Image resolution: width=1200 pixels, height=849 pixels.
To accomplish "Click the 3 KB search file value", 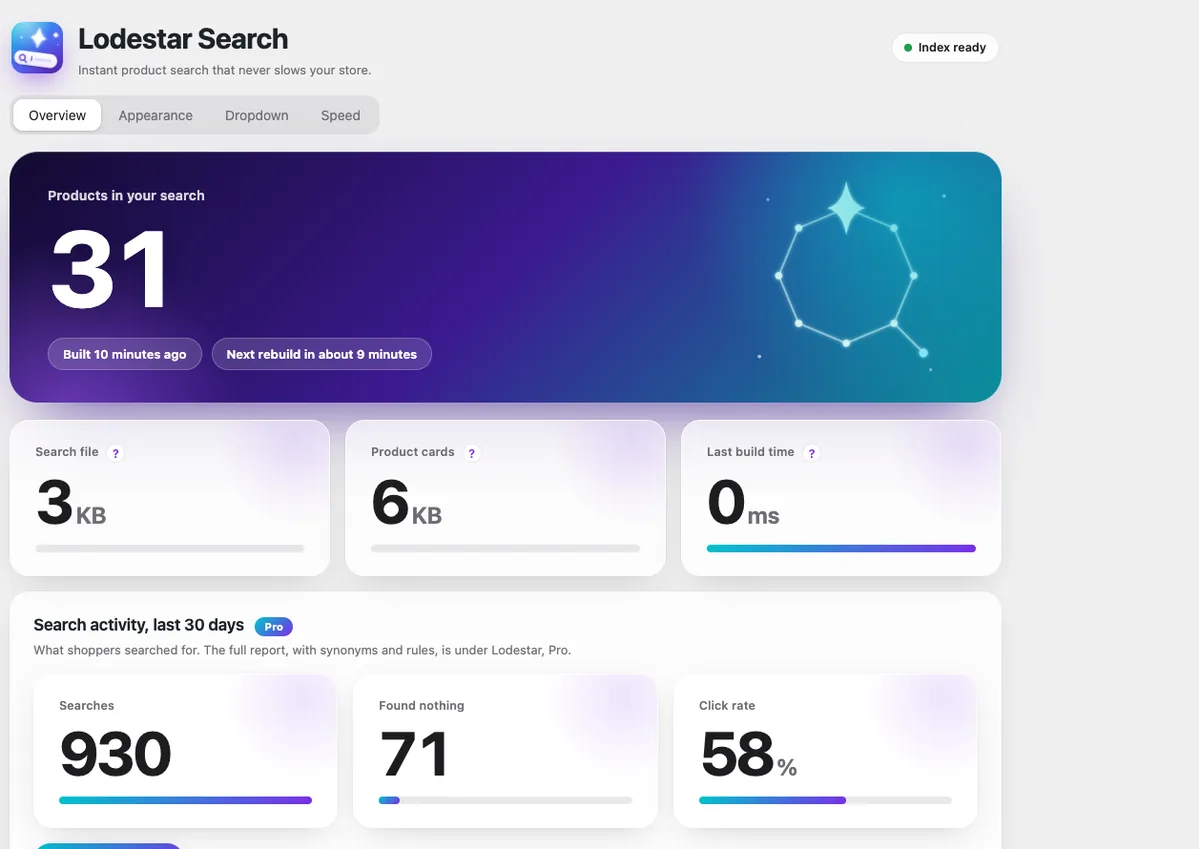I will (x=71, y=503).
